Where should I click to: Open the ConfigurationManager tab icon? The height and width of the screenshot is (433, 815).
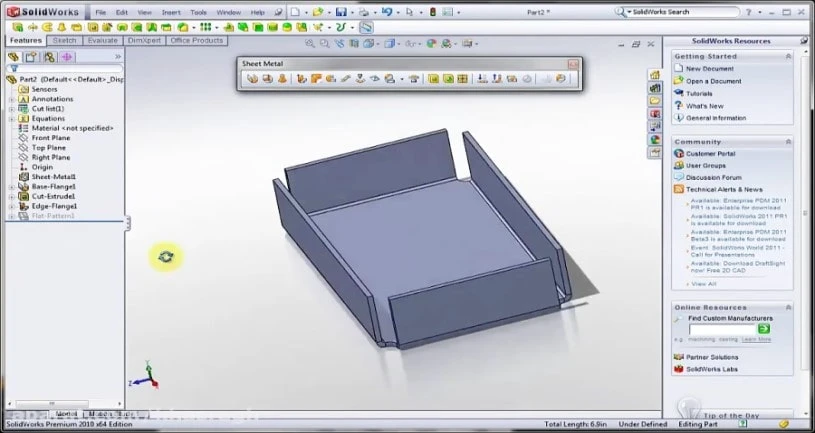pyautogui.click(x=48, y=57)
